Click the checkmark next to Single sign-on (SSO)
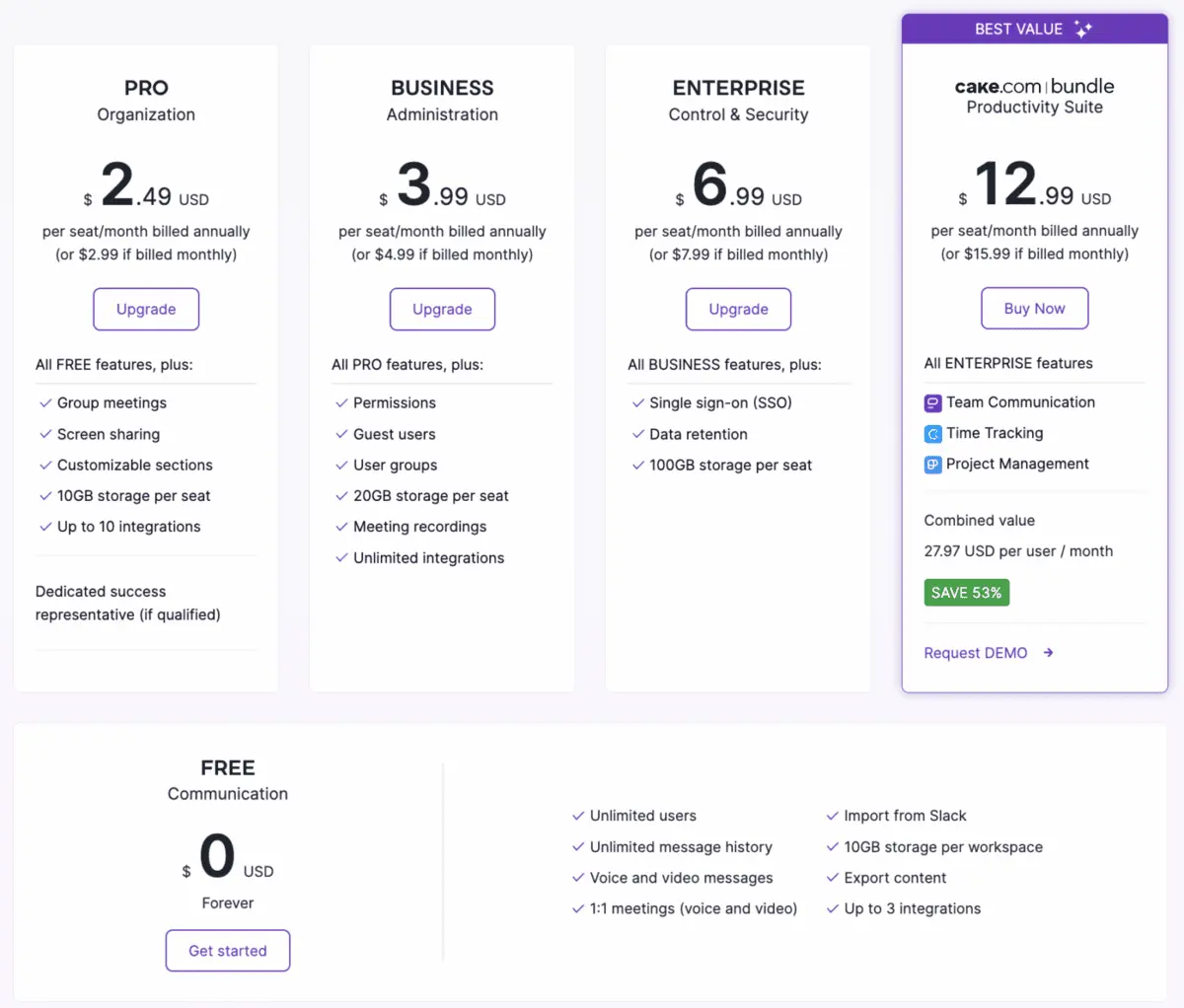 click(x=636, y=402)
